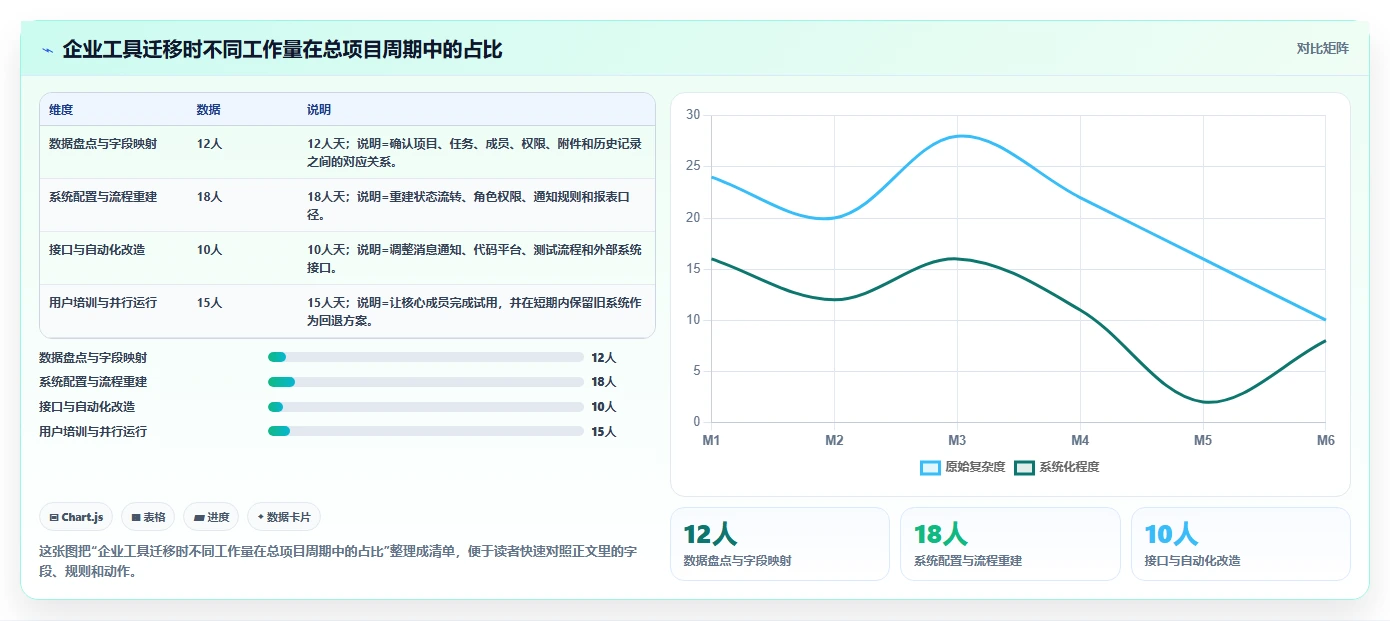Click the M5 axis label on chart
The image size is (1390, 621).
click(1203, 440)
